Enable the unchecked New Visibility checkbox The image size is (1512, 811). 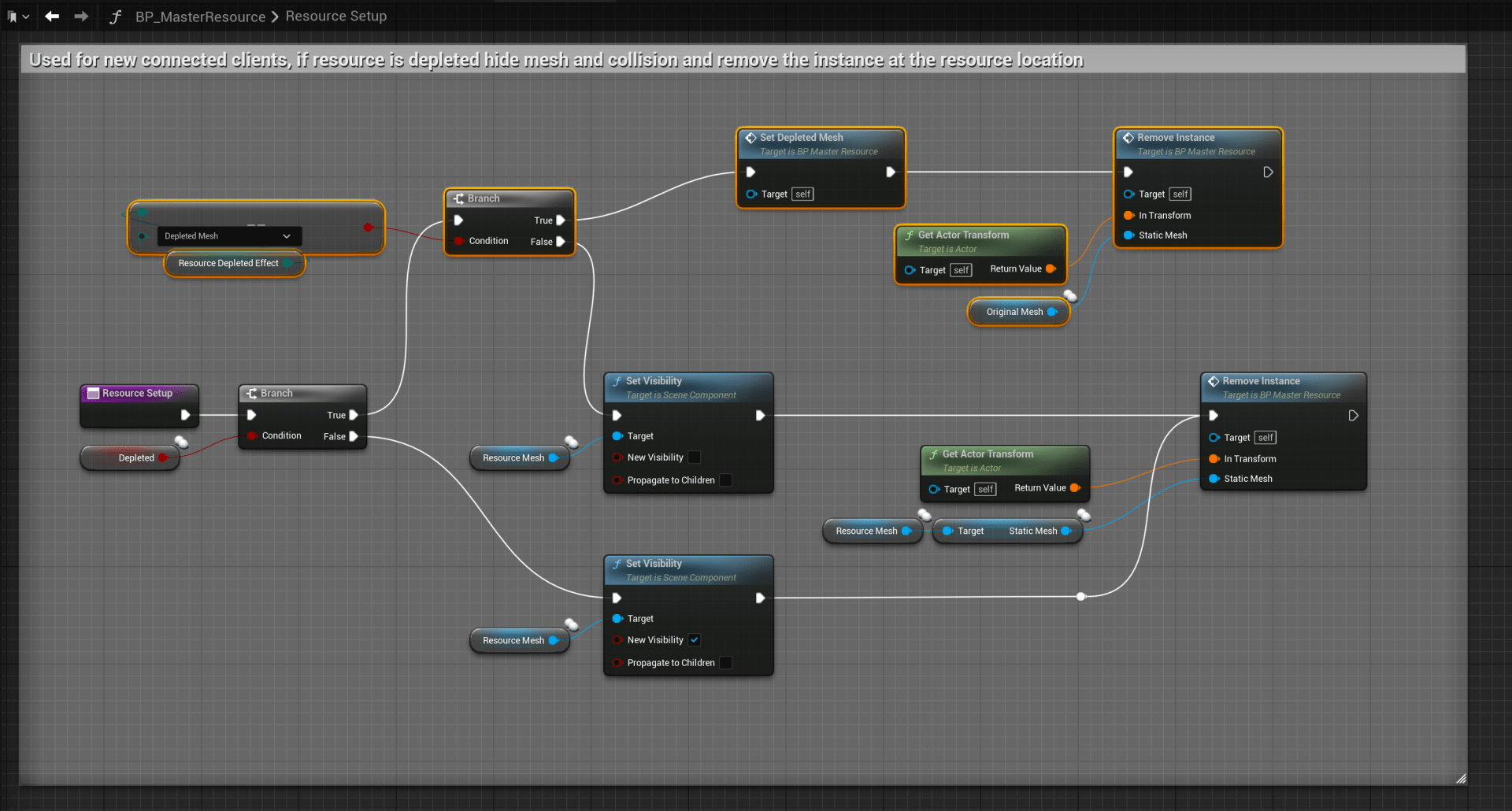[x=695, y=457]
